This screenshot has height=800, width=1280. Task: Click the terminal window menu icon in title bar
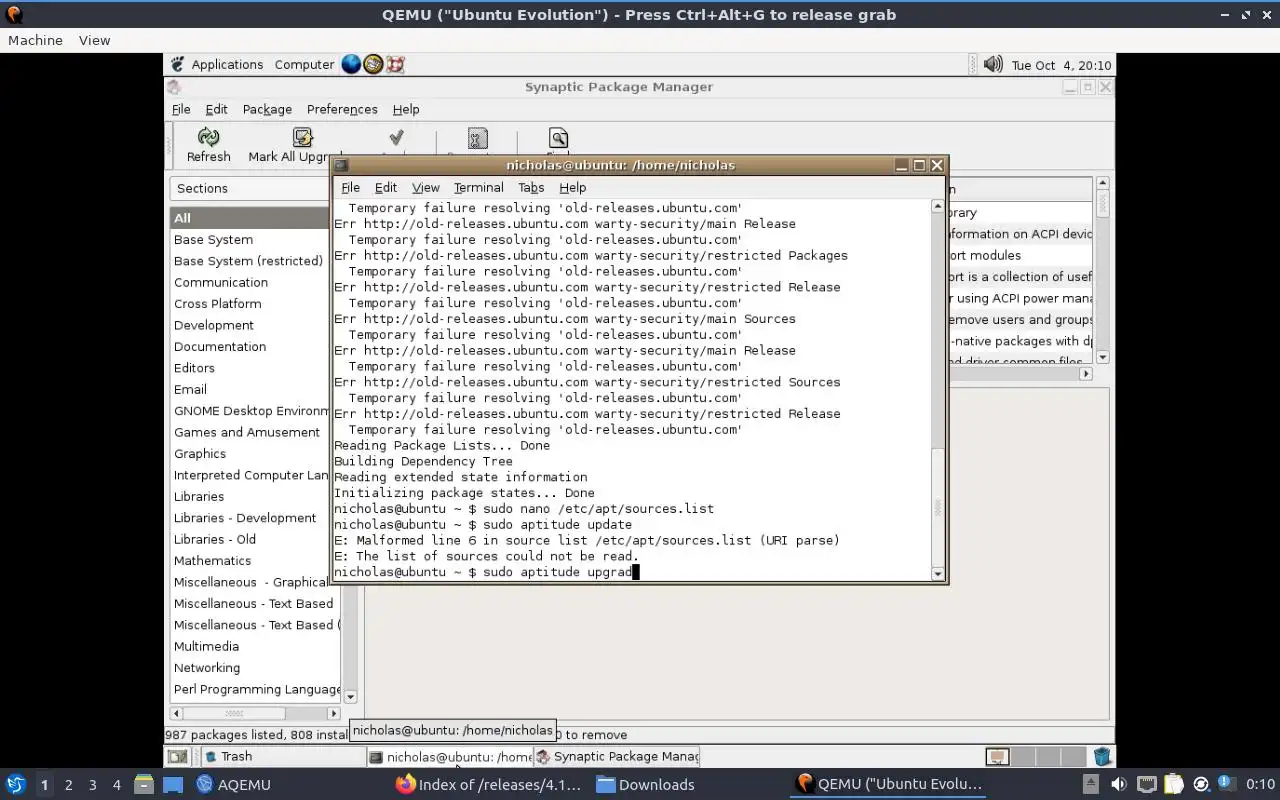(x=341, y=165)
